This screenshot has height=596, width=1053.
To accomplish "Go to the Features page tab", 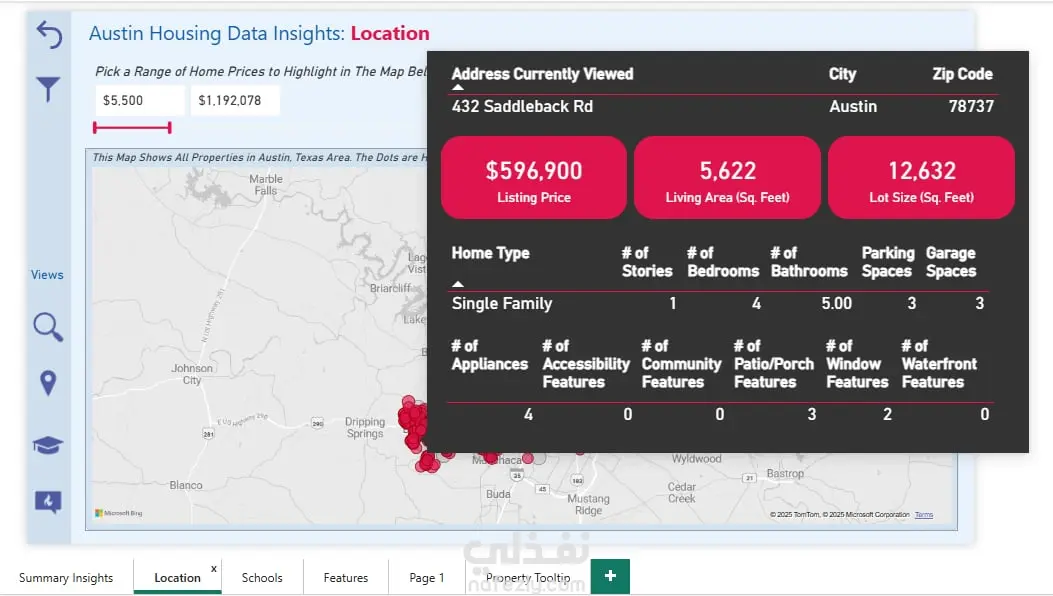I will [346, 578].
